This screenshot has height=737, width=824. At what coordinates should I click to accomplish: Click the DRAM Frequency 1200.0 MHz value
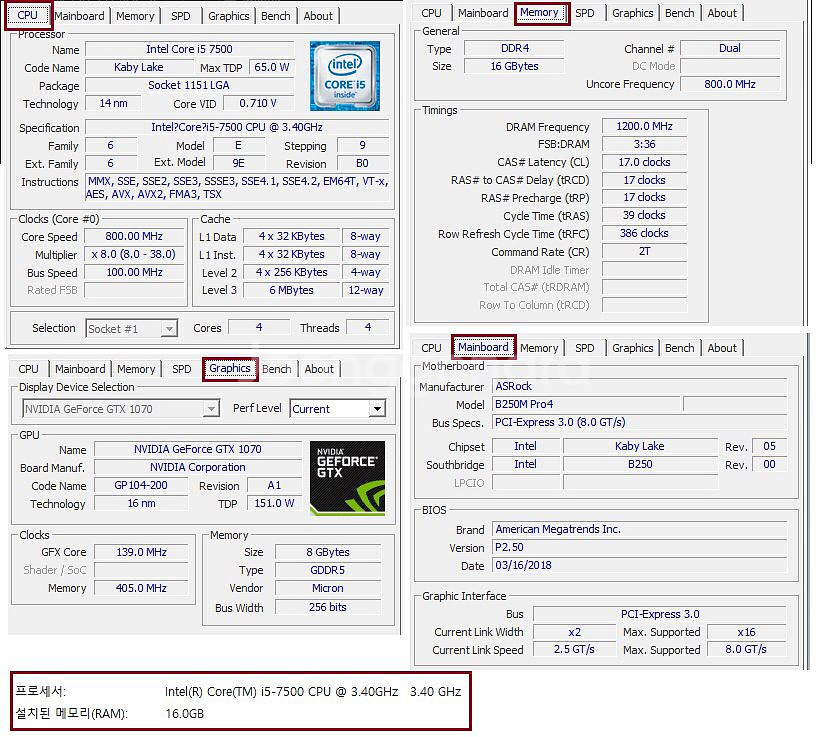[644, 127]
